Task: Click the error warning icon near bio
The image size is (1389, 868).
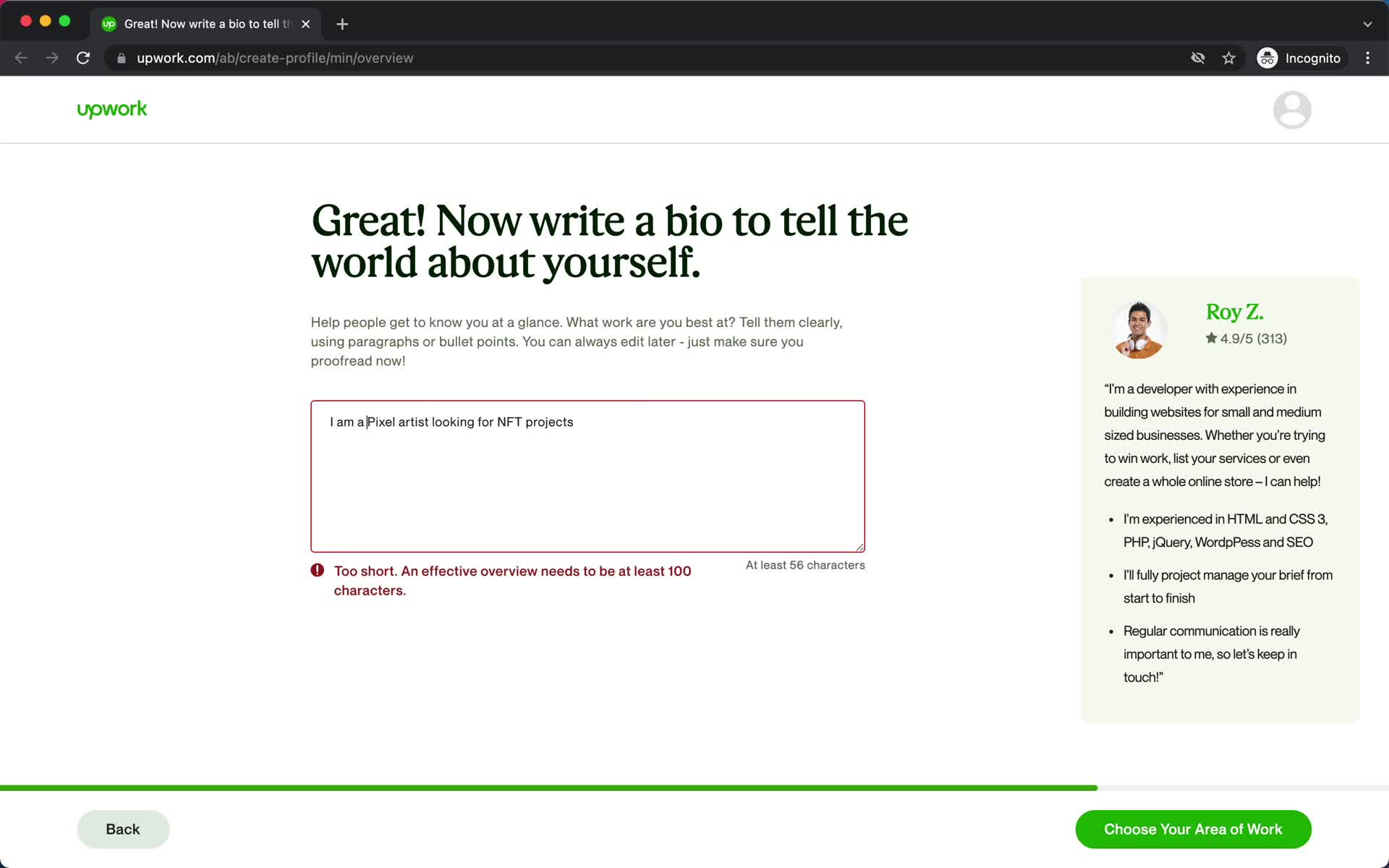Action: coord(317,570)
